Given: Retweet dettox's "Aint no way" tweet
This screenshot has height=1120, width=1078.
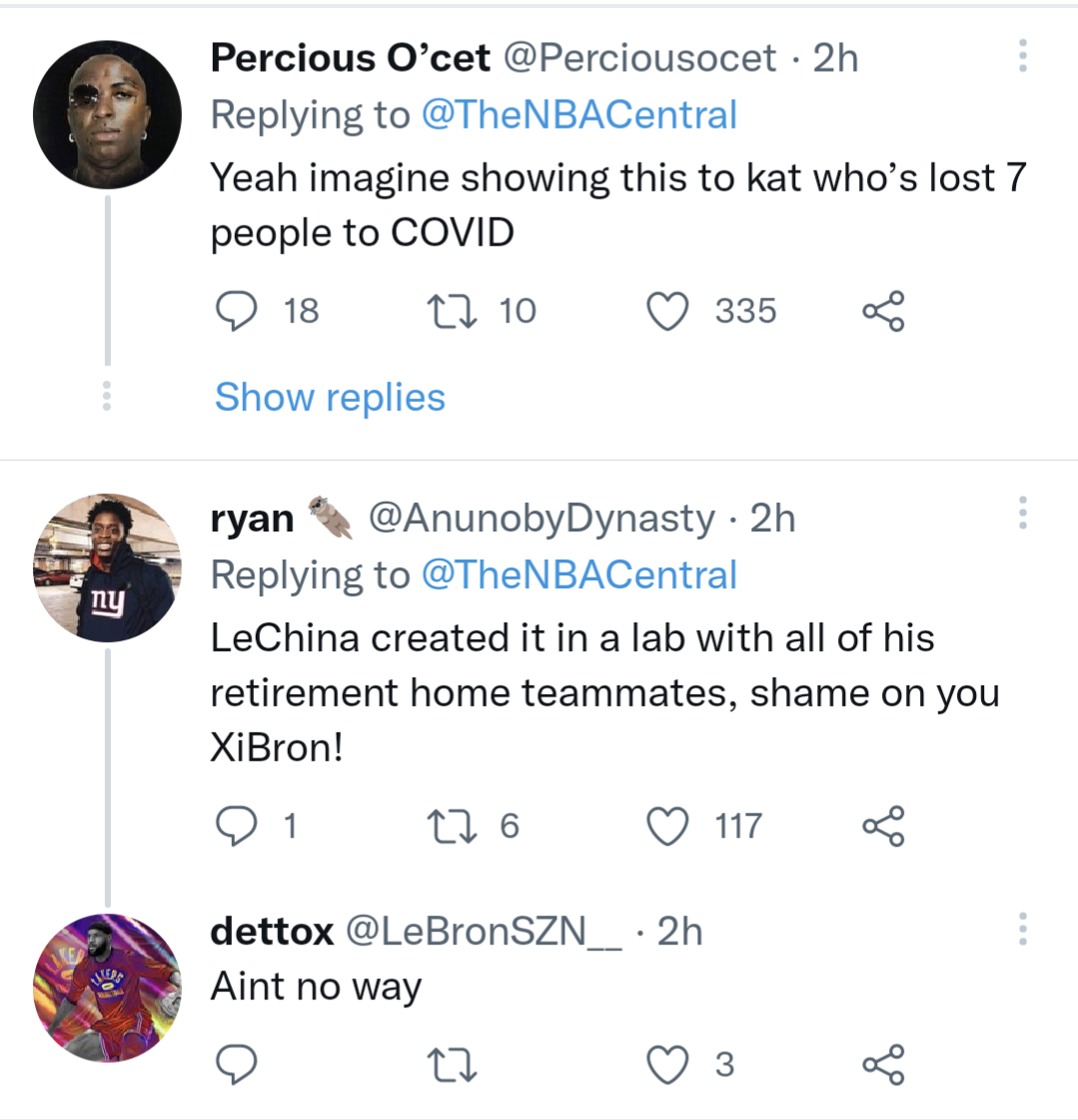Looking at the screenshot, I should (x=452, y=1064).
